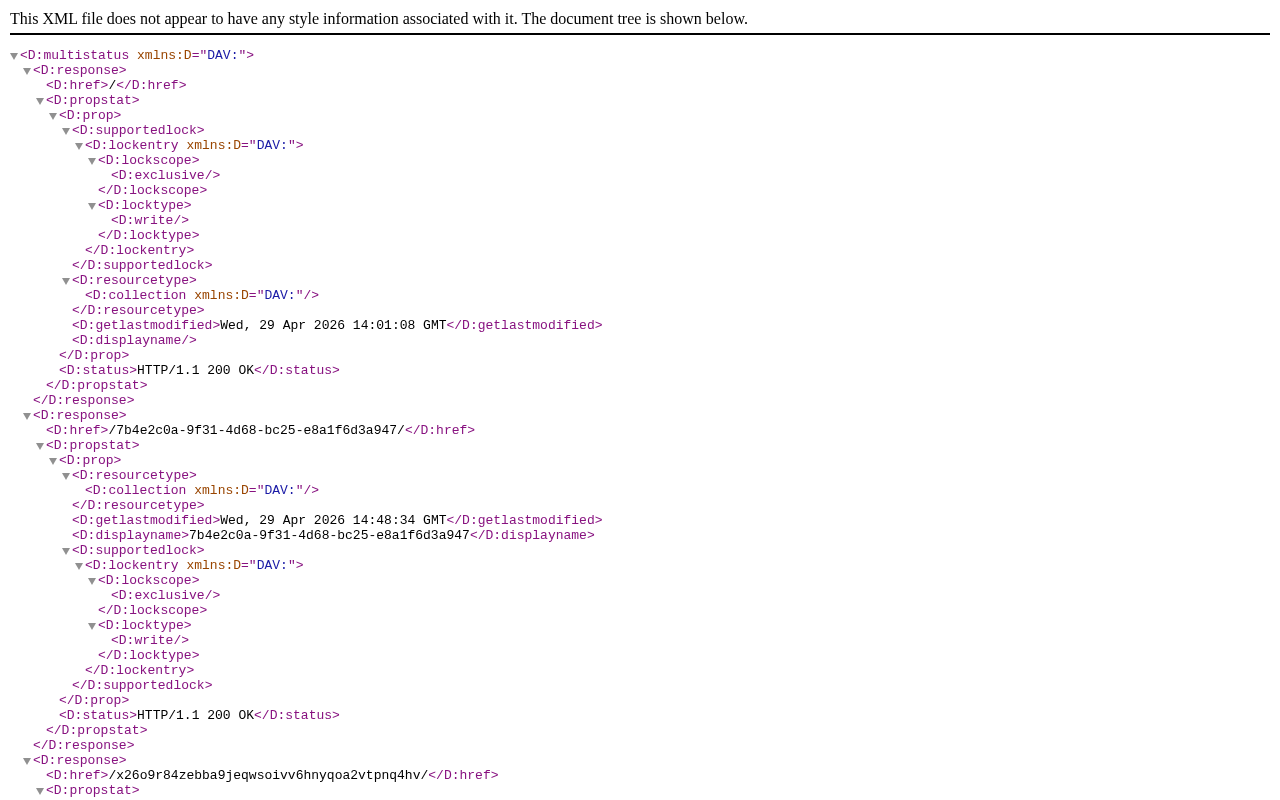Collapse D:resourcetype above the 14:48:34 timestamp
The height and width of the screenshot is (800, 1280).
[x=66, y=477]
